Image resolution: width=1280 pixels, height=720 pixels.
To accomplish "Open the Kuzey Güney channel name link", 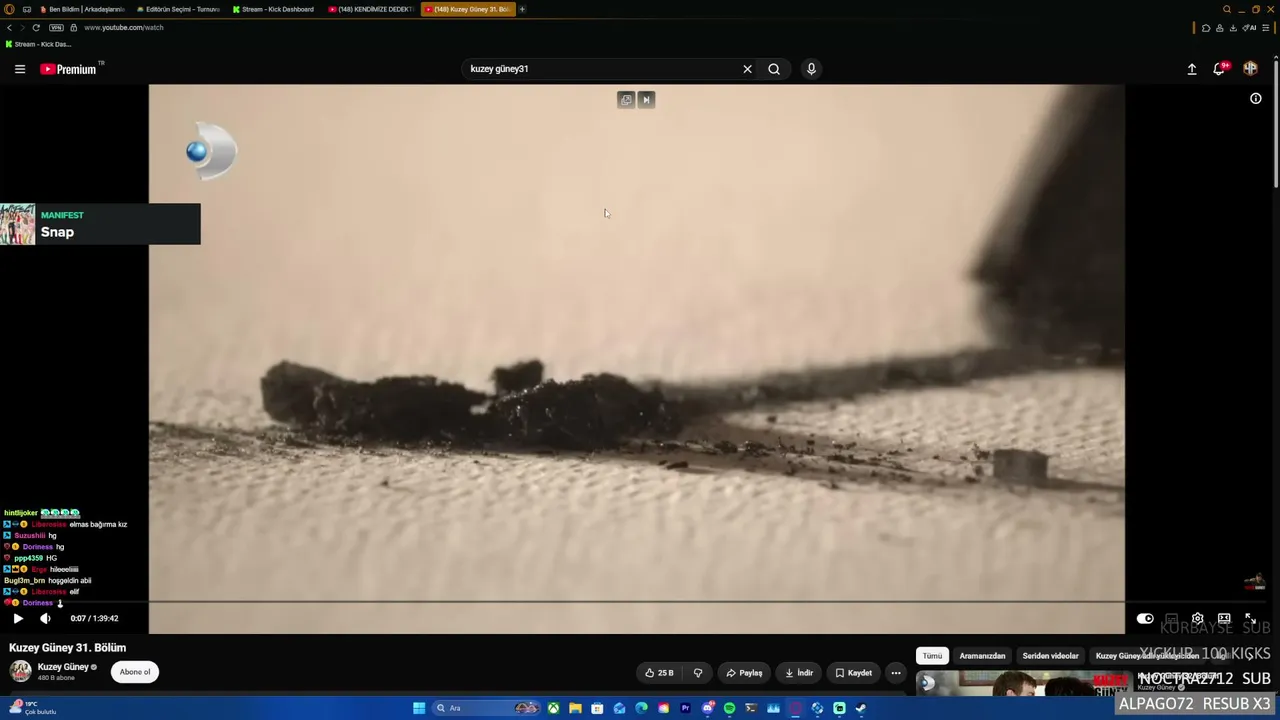I will pyautogui.click(x=63, y=667).
